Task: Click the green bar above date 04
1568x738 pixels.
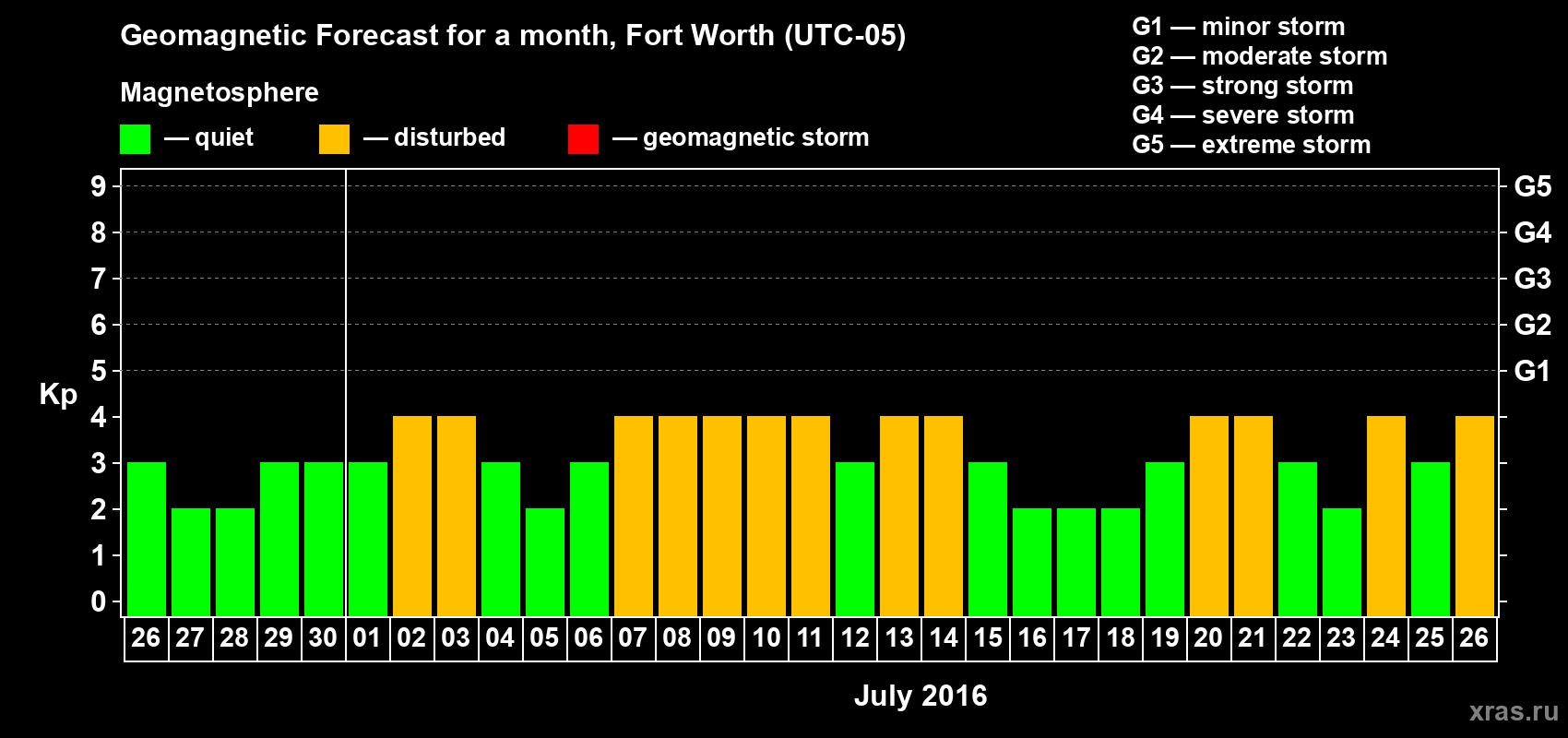Action: pos(501,540)
